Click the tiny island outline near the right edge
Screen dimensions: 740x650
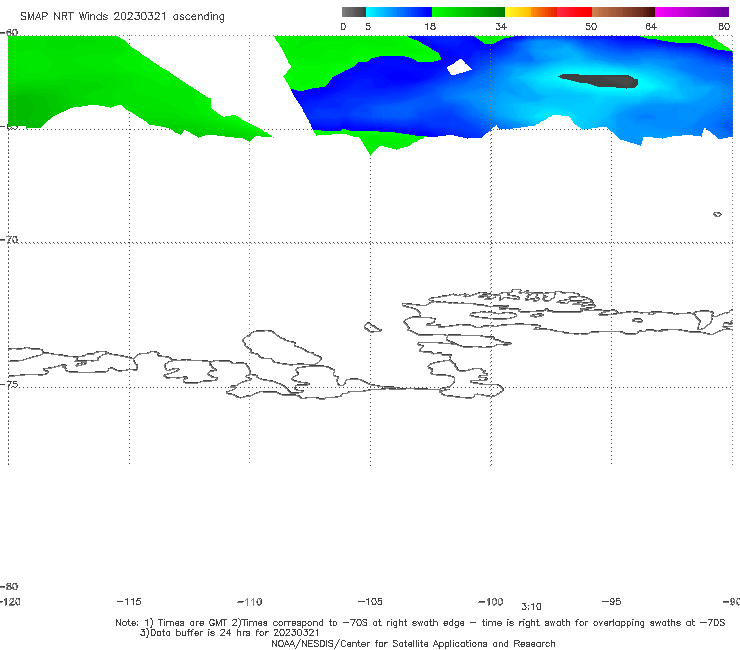point(717,214)
